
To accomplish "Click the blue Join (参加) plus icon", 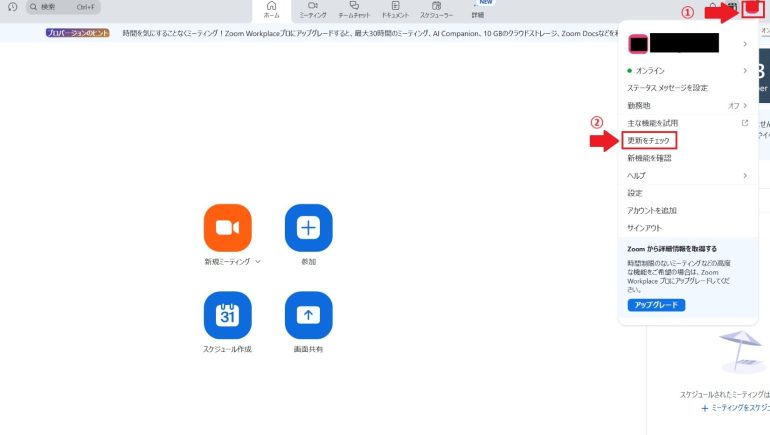I will tap(308, 228).
